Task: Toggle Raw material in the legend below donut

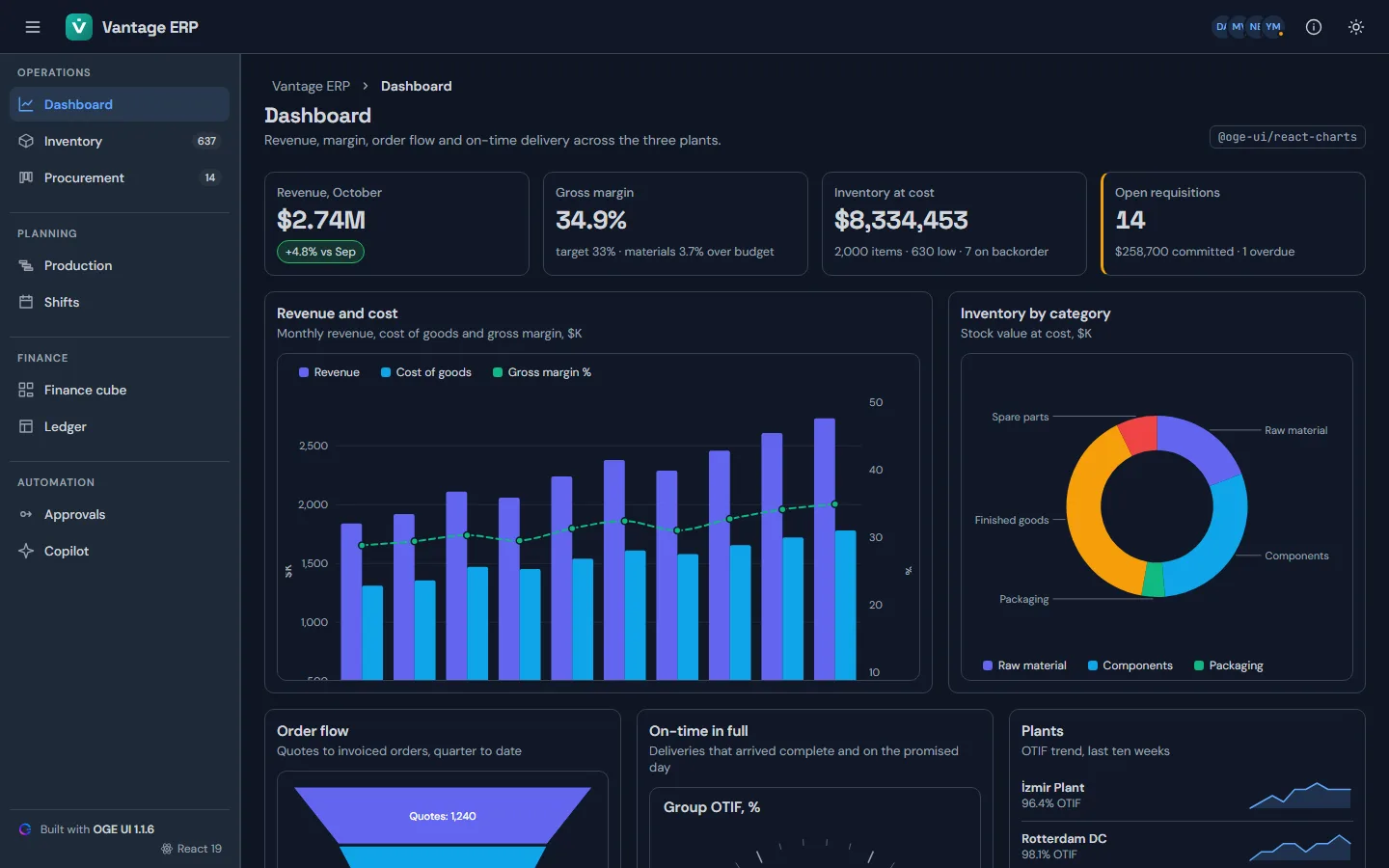Action: [1024, 665]
